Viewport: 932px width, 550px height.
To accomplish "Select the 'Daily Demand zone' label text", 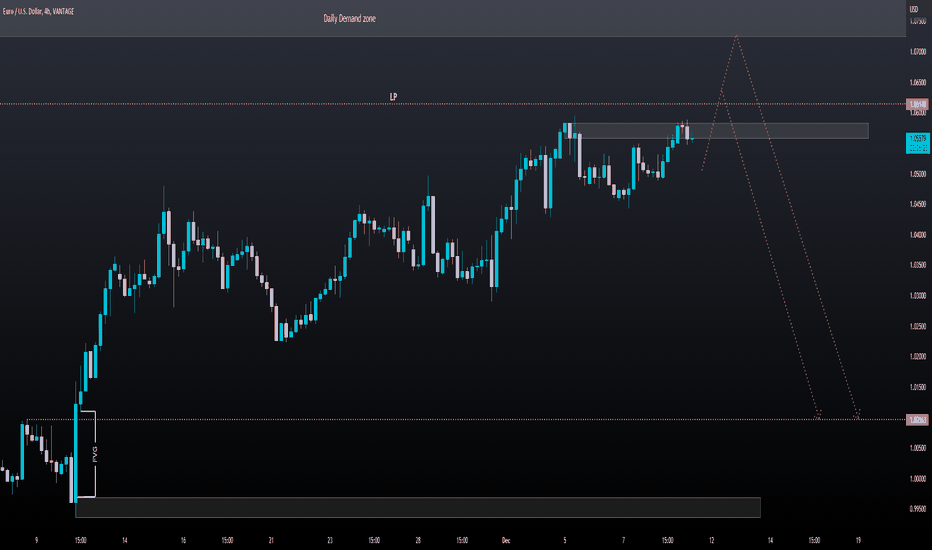I will (350, 18).
